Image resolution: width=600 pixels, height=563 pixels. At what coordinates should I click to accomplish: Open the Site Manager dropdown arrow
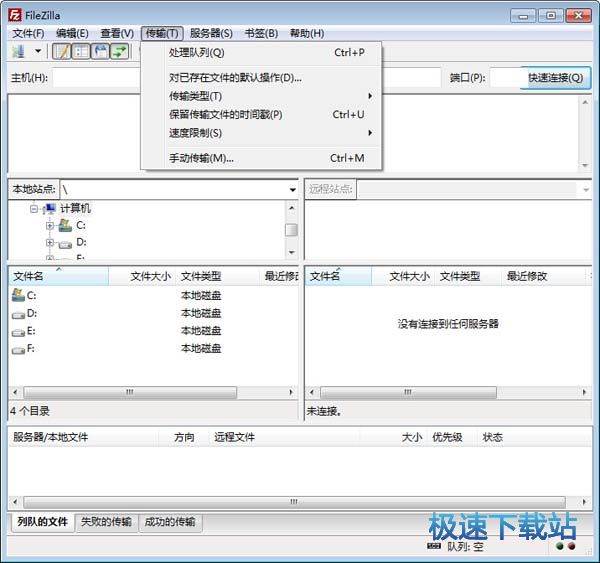[38, 51]
